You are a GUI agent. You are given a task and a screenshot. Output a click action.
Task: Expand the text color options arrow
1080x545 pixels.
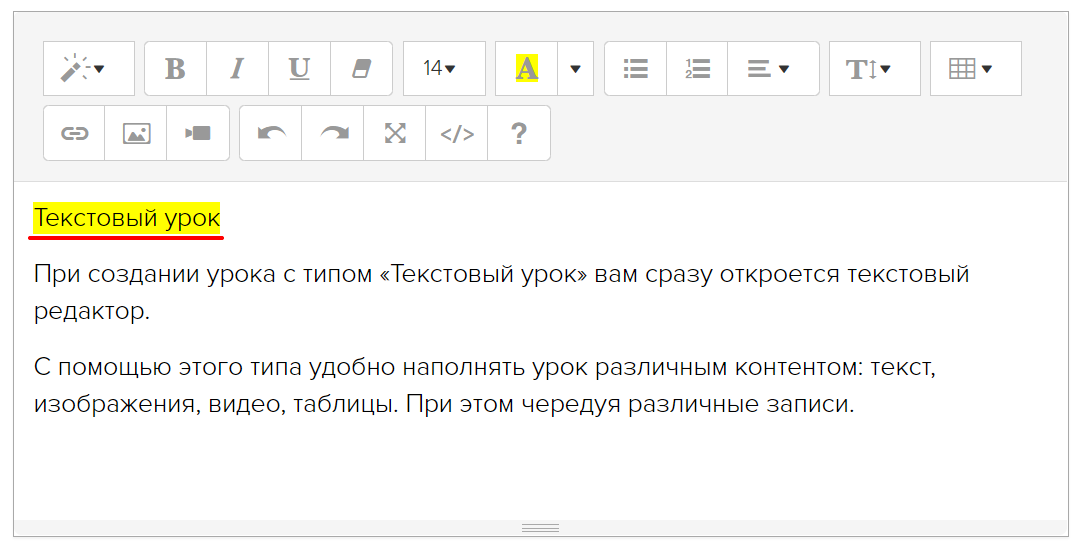(x=575, y=69)
